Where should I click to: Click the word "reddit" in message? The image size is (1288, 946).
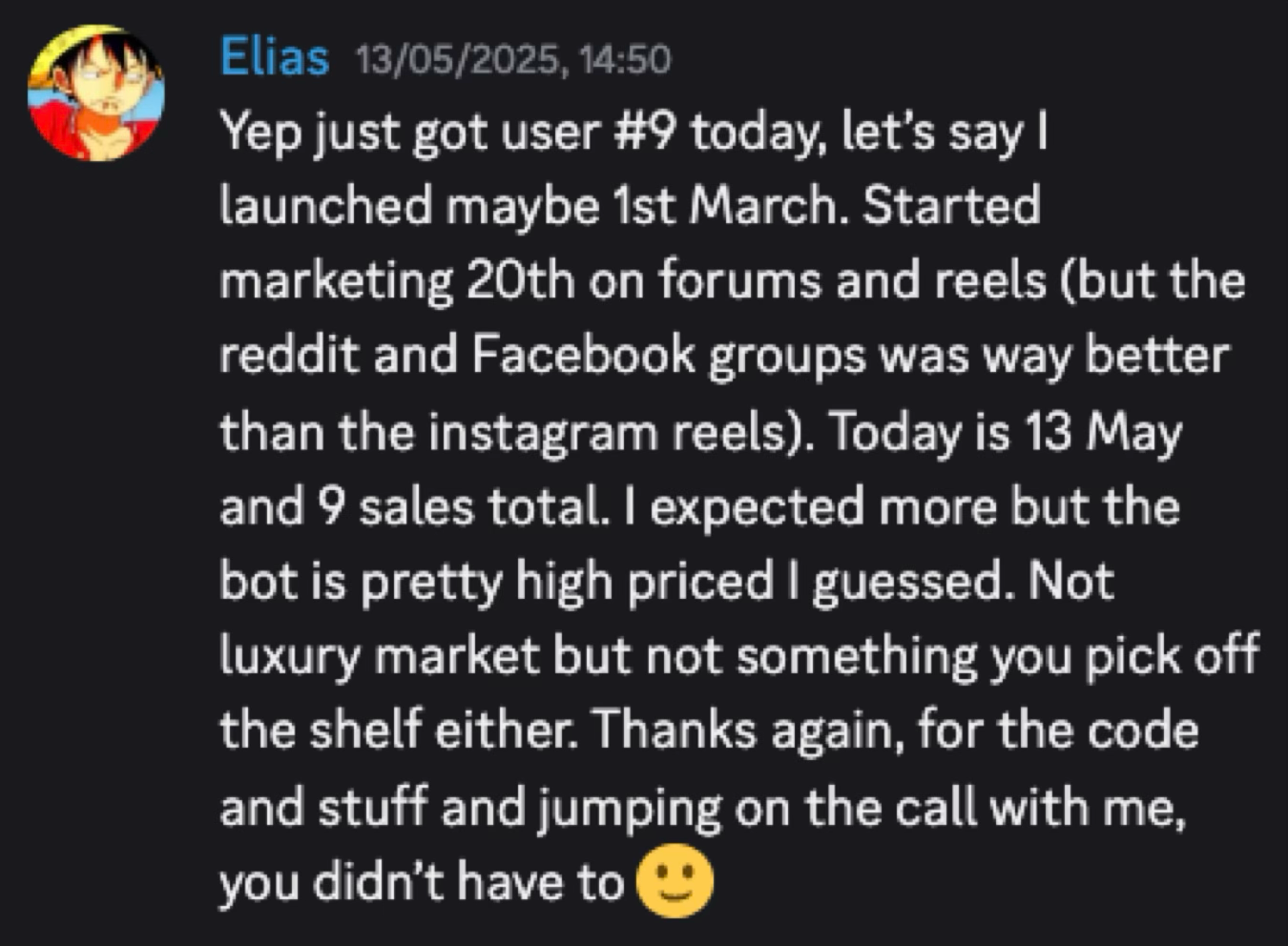pos(290,355)
